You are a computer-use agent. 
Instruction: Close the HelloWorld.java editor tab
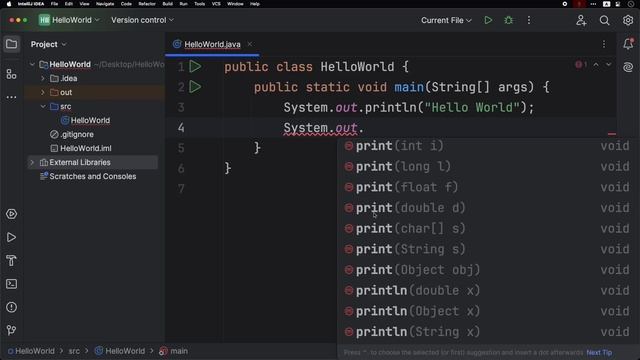250,44
